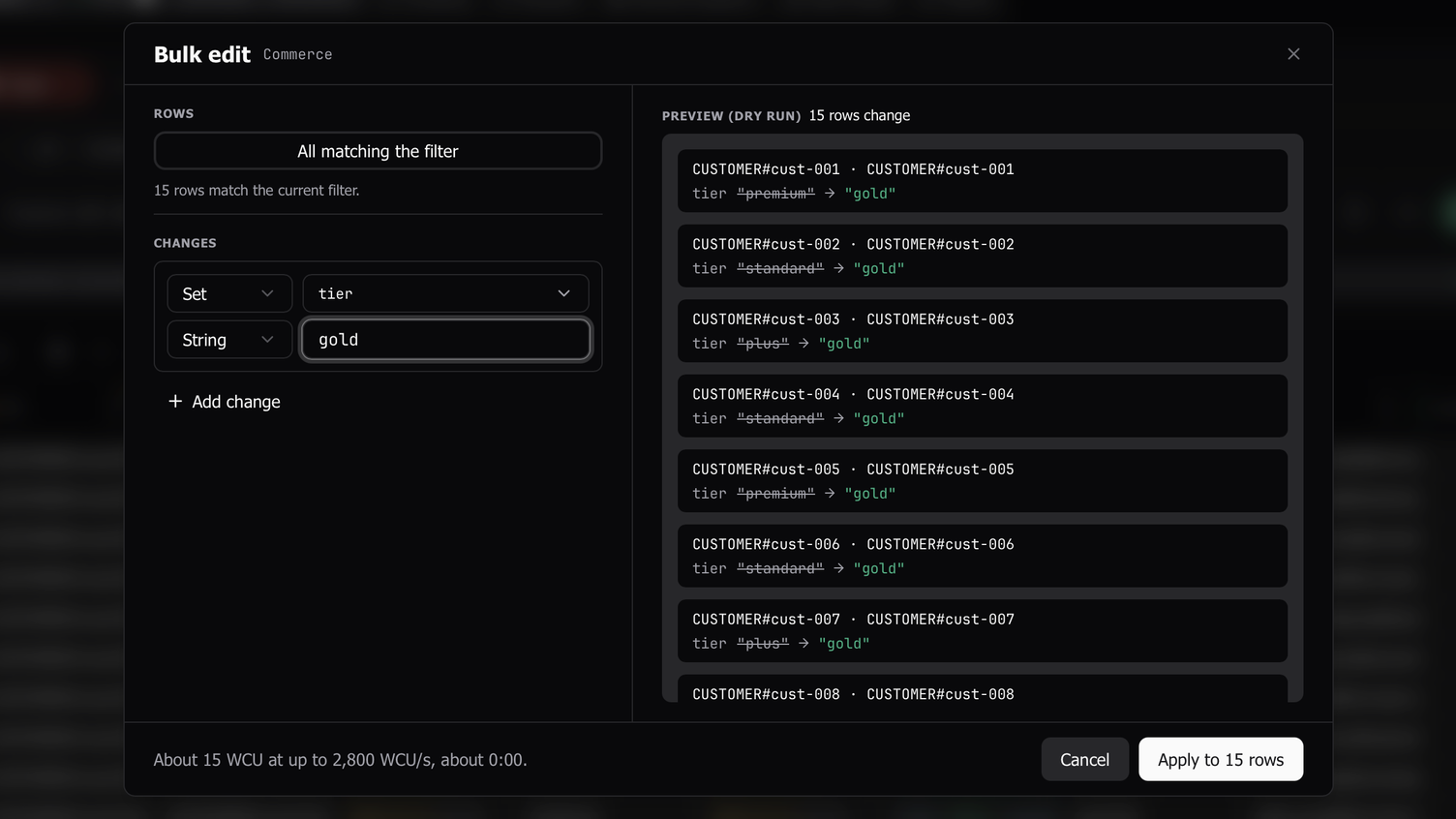Click the struck-through "plus" value for cust-003
The width and height of the screenshot is (1456, 819).
click(x=763, y=344)
